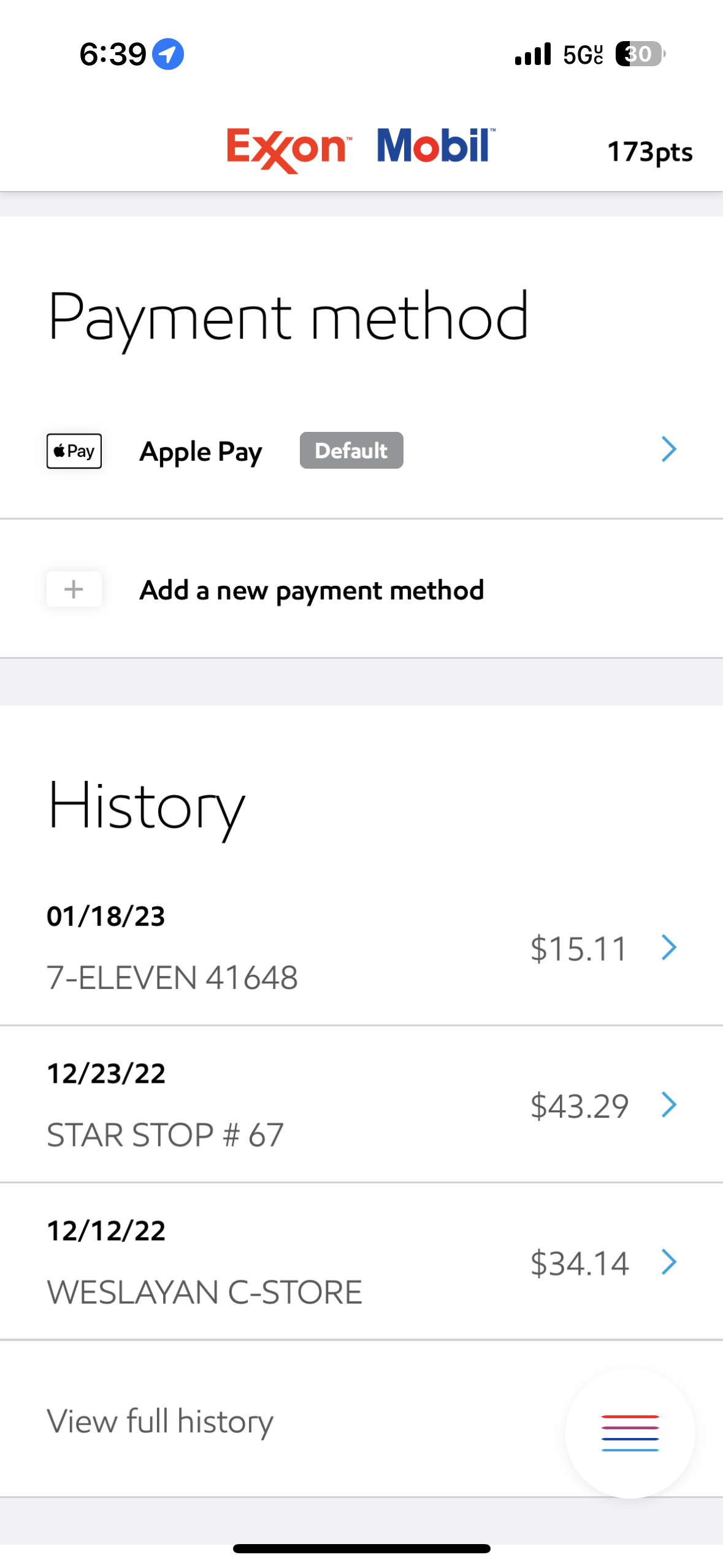Open View full history link
The width and height of the screenshot is (723, 1568).
tap(160, 1421)
